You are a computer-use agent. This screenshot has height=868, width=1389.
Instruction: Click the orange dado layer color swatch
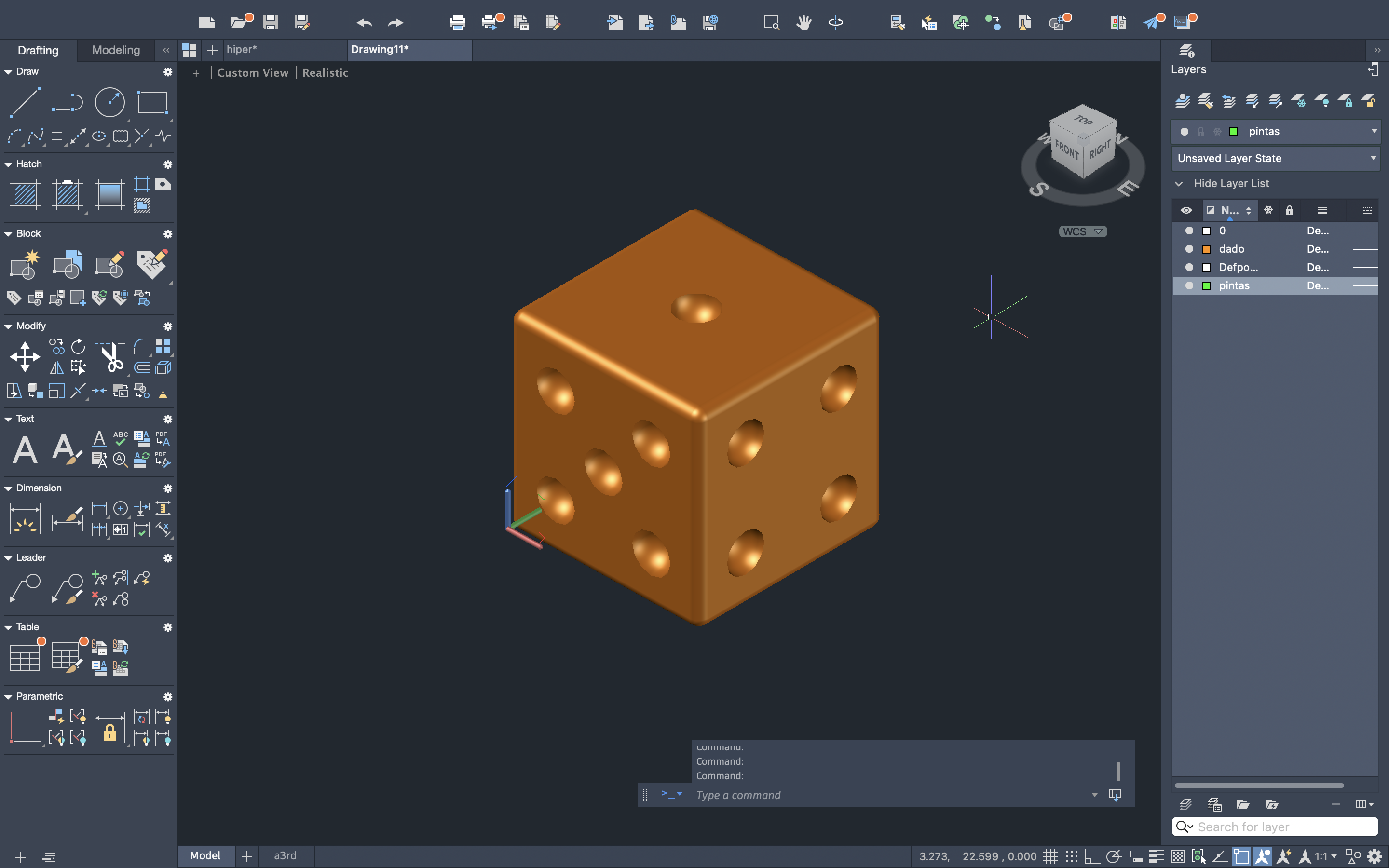click(1206, 248)
